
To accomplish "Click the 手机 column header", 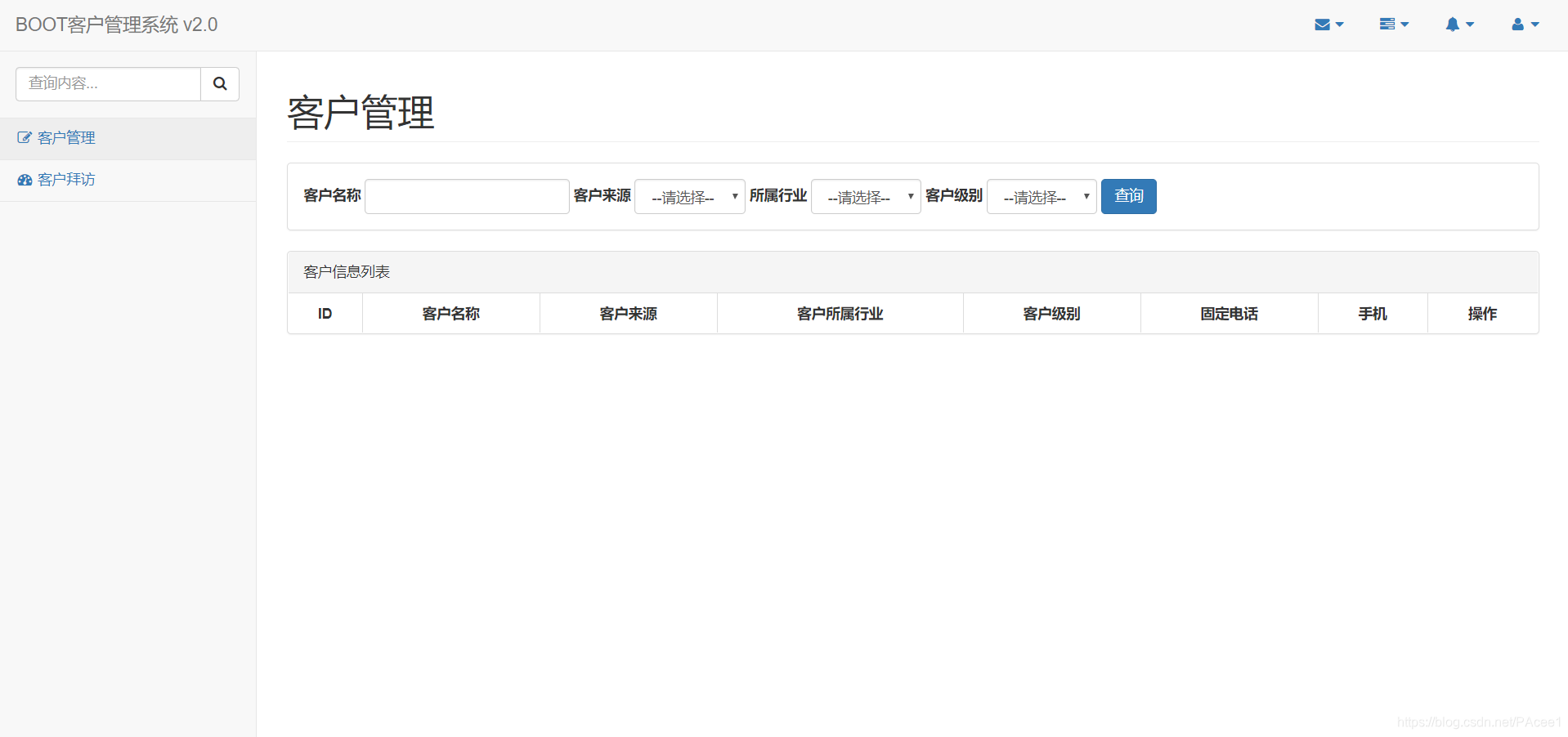I will point(1373,314).
